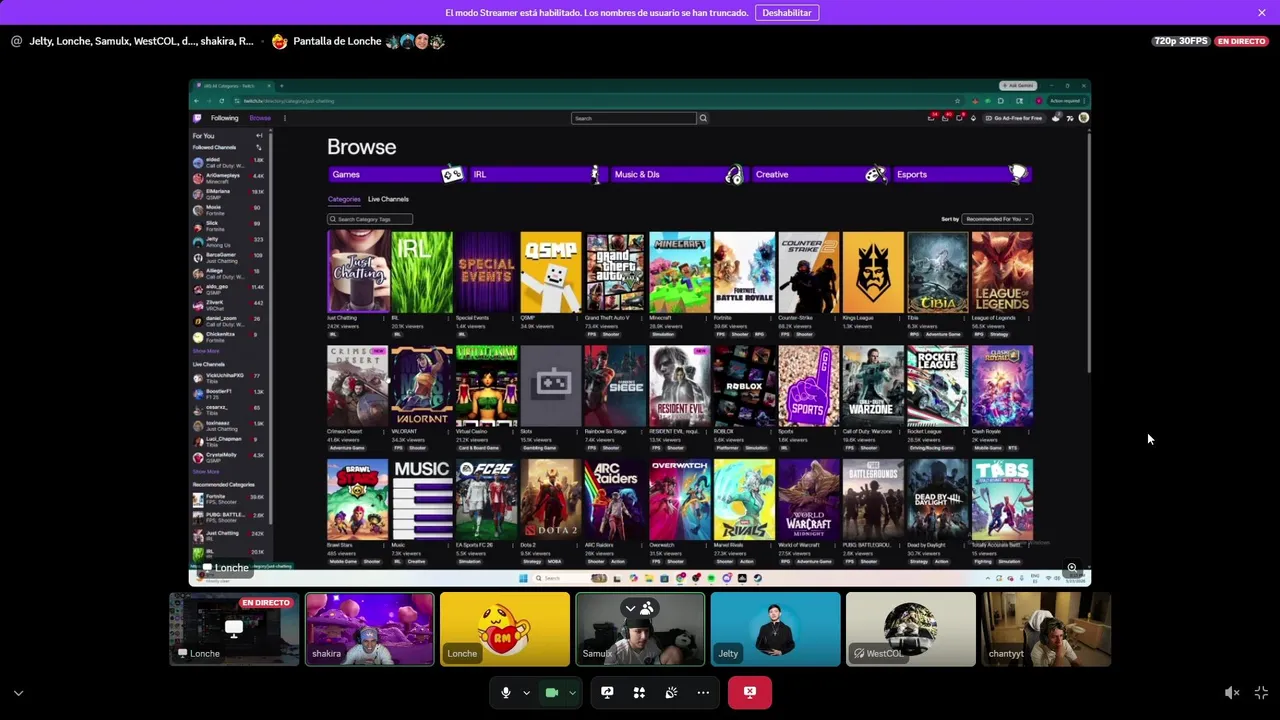This screenshot has height=720, width=1280.
Task: Select Samulx's video tile
Action: coord(640,629)
